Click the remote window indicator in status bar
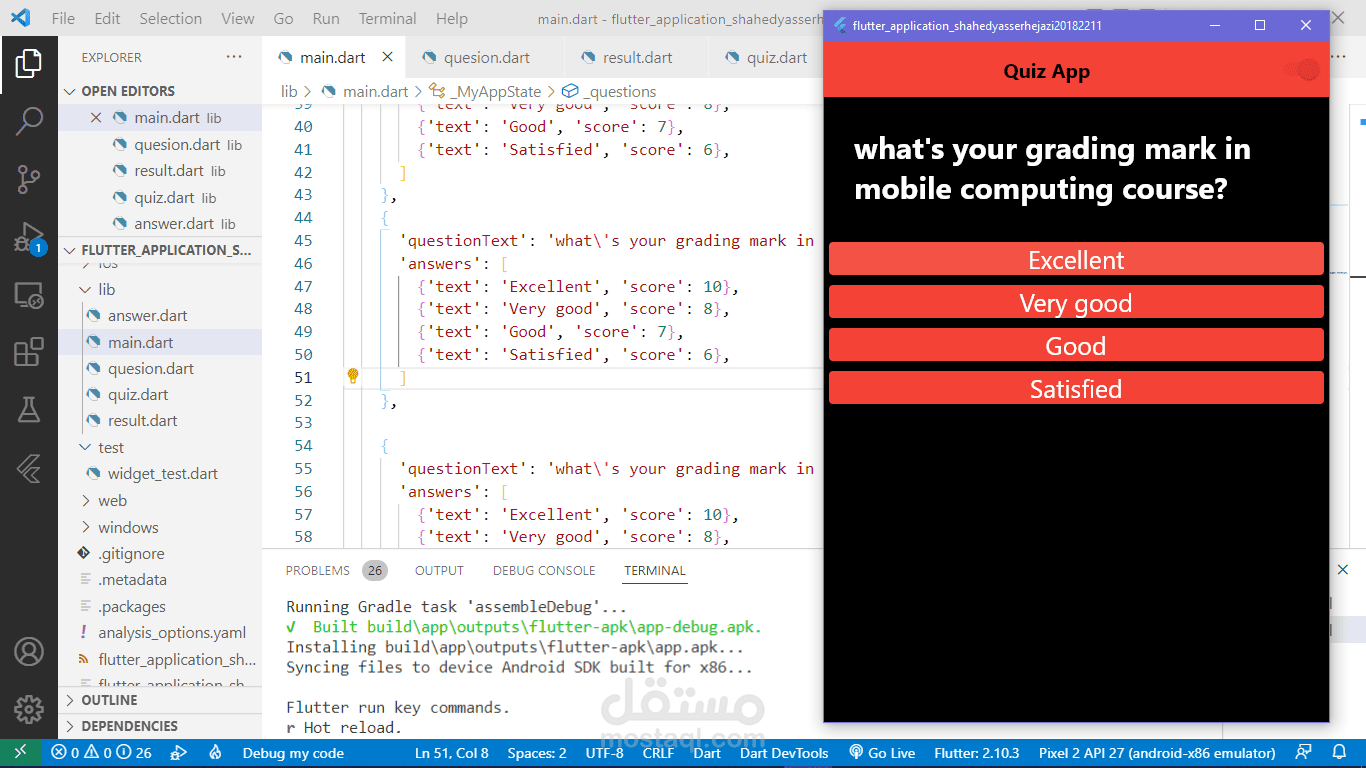This screenshot has height=768, width=1366. [21, 753]
